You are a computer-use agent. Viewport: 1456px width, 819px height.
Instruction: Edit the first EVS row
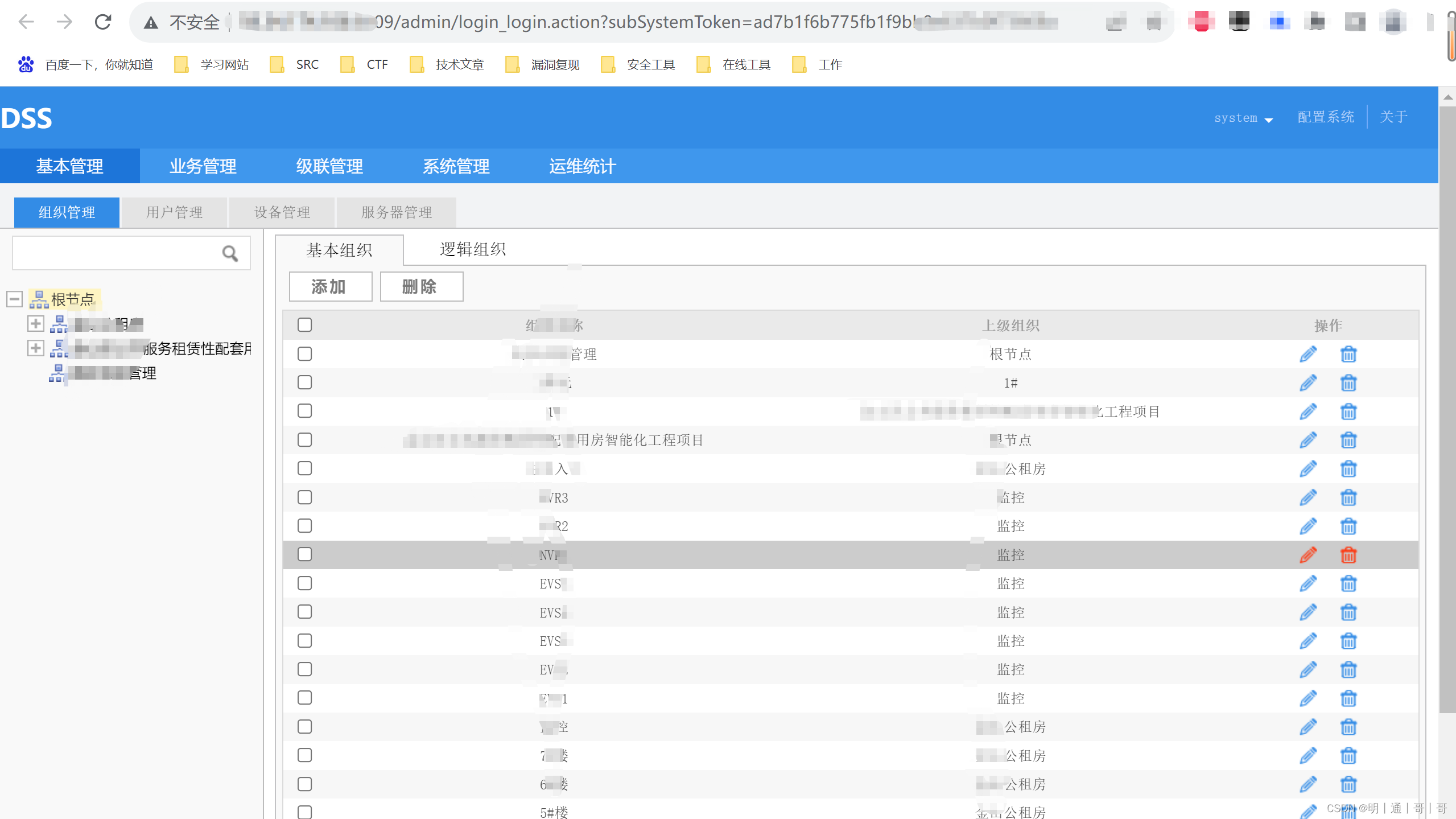(x=1308, y=583)
